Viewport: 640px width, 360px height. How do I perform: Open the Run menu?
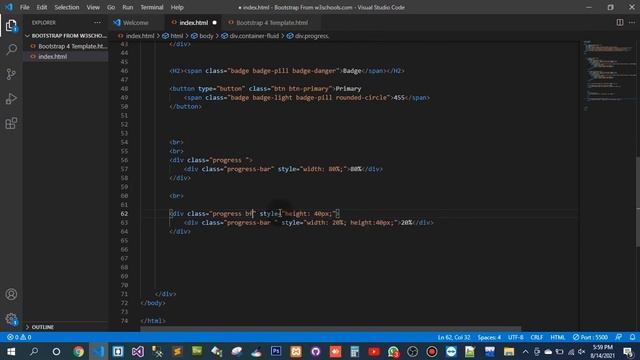pyautogui.click(x=128, y=7)
